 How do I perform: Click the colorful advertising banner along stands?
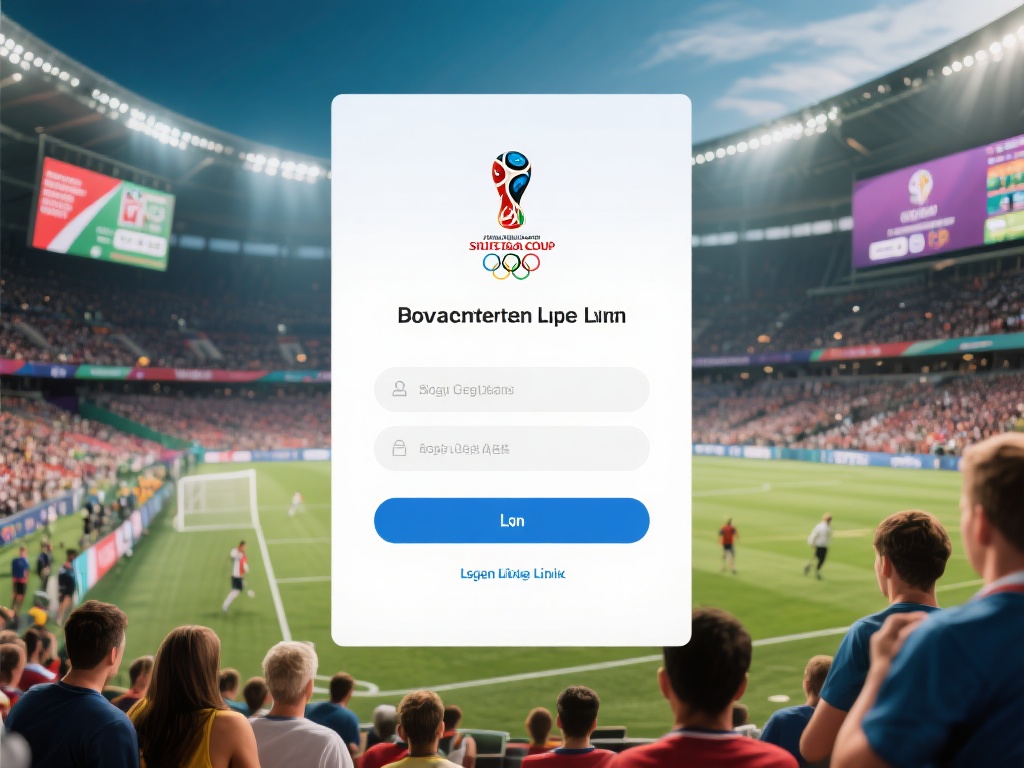(163, 373)
